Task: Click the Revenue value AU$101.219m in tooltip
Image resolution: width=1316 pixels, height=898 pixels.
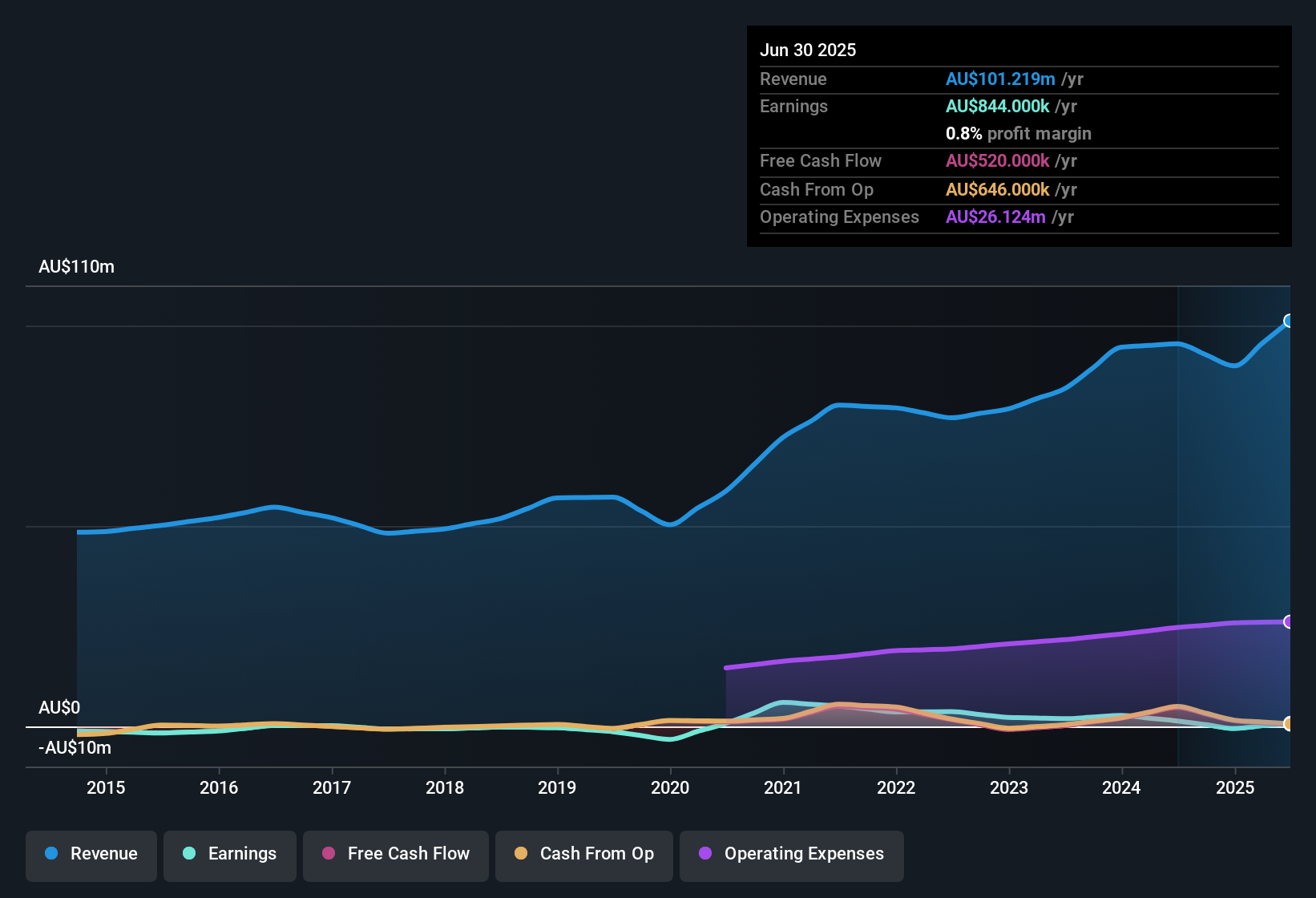Action: coord(1000,79)
